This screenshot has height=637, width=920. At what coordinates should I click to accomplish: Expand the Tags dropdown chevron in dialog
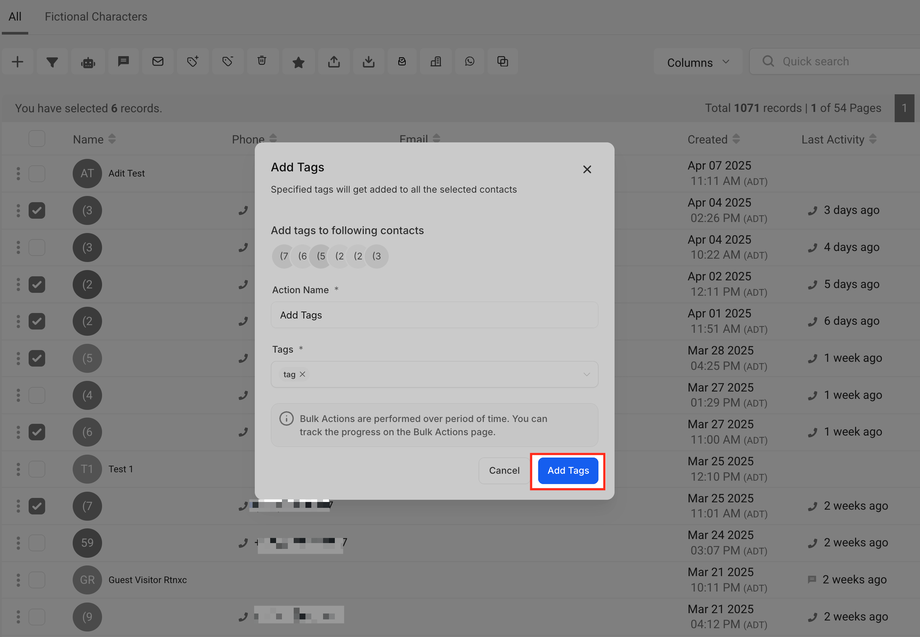click(586, 375)
